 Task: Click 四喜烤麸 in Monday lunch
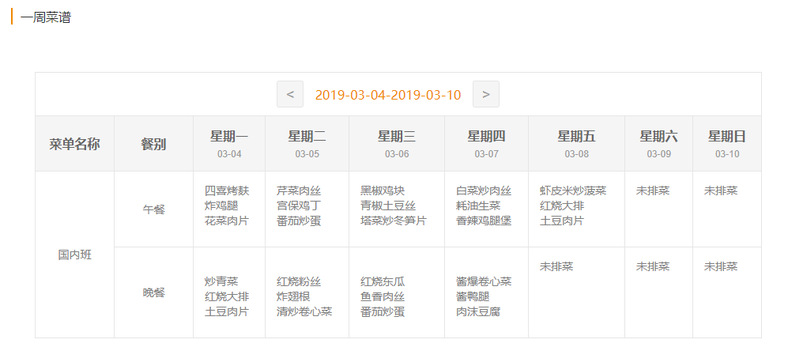click(227, 191)
